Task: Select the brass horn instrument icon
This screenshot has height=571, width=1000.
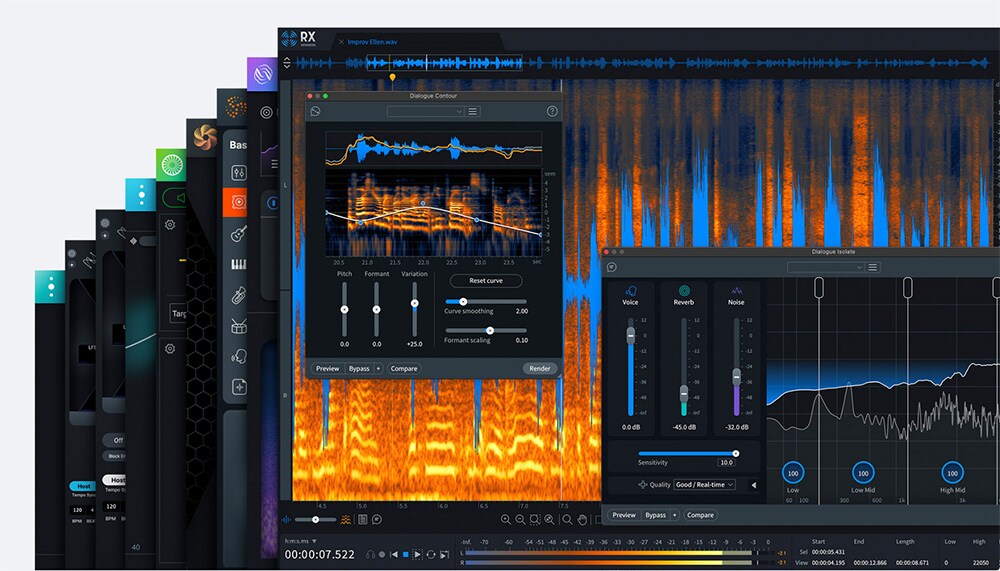Action: (x=239, y=295)
